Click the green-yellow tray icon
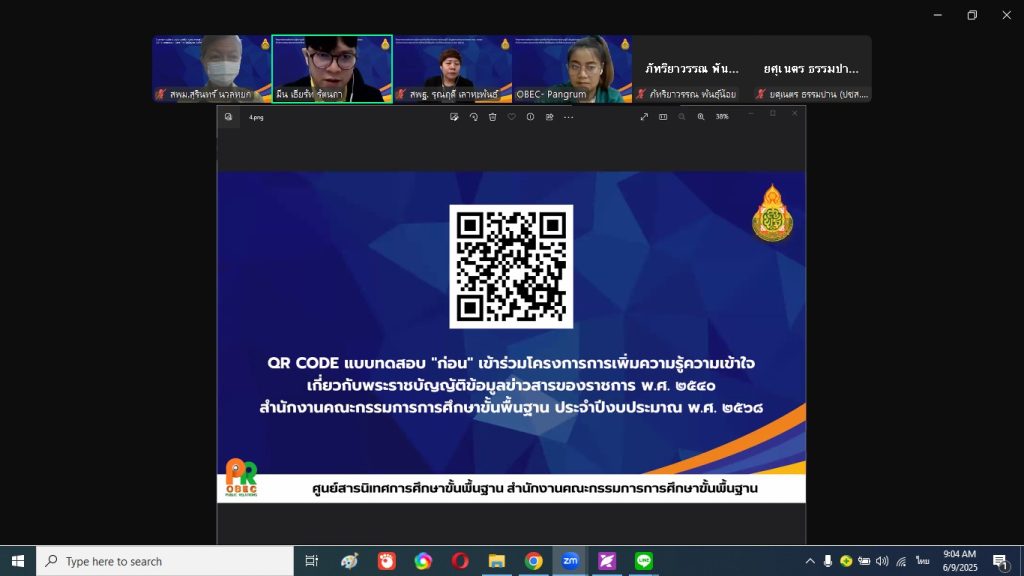 coord(846,561)
